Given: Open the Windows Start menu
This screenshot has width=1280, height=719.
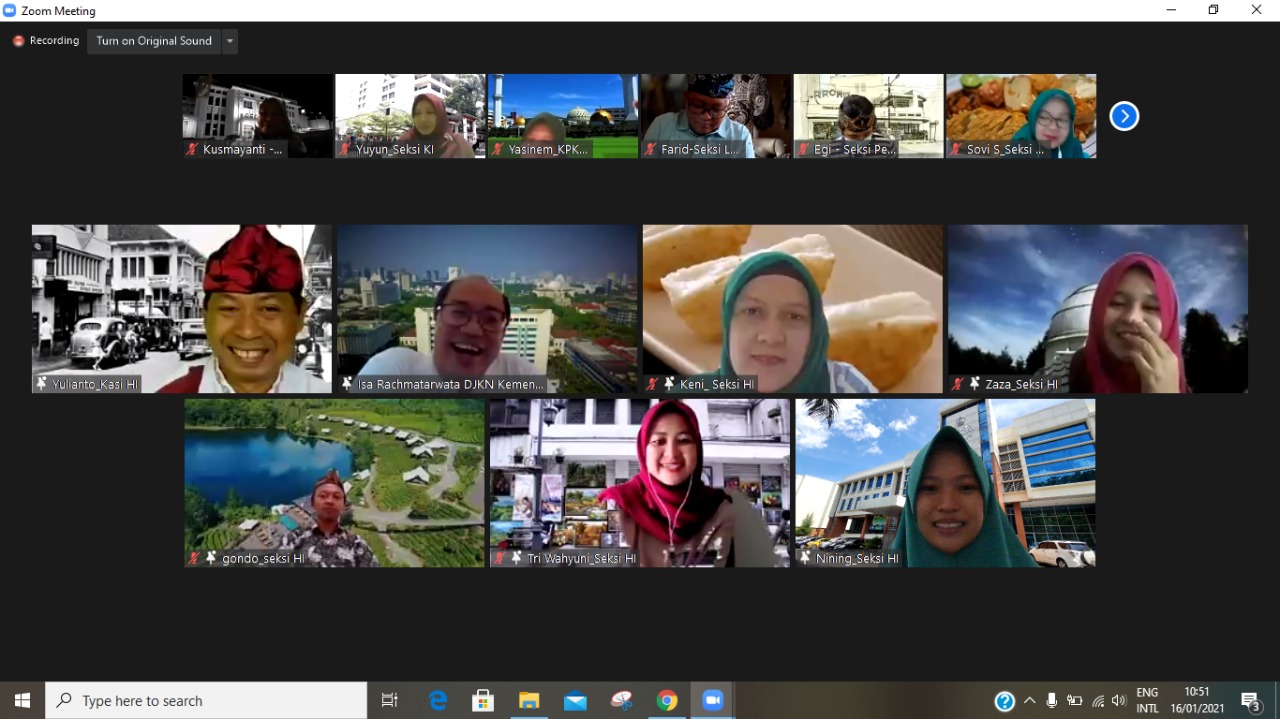Looking at the screenshot, I should click(x=22, y=701).
